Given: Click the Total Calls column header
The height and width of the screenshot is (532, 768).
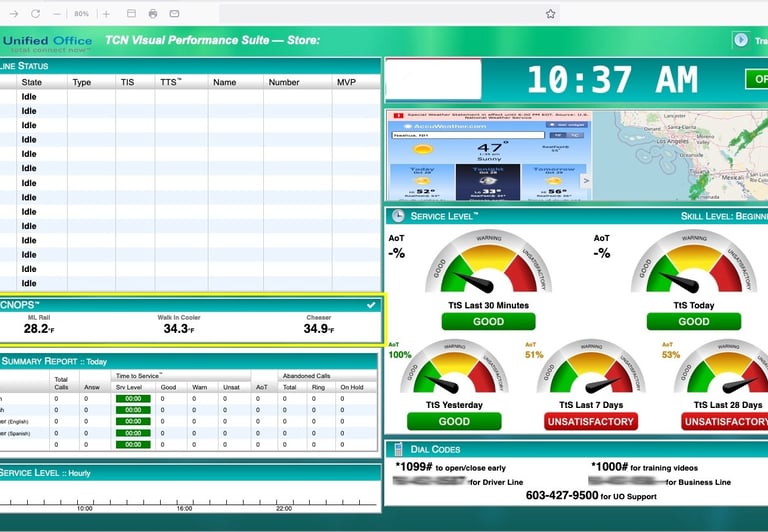Looking at the screenshot, I should 61,383.
